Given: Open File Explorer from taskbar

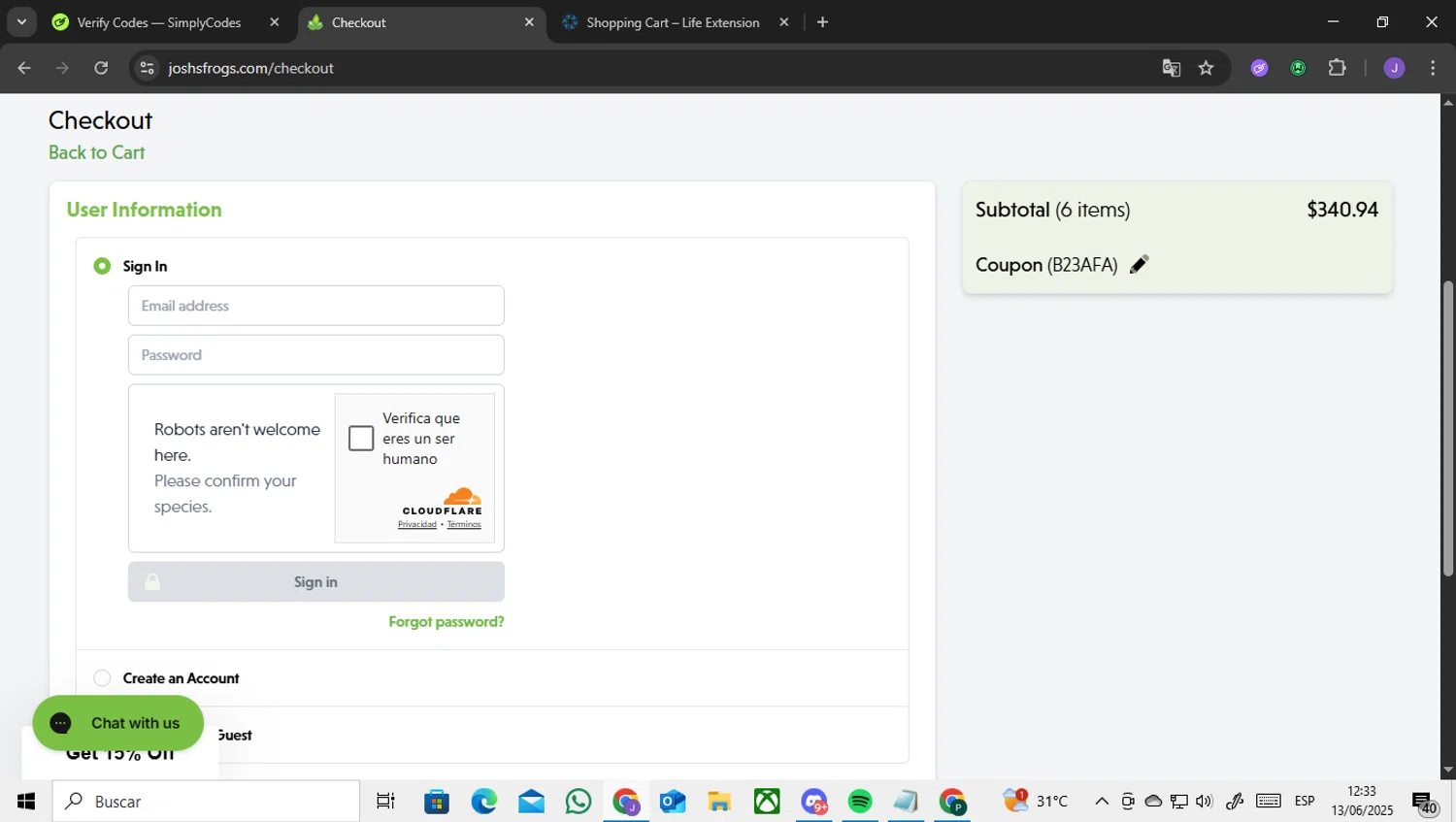Looking at the screenshot, I should point(719,802).
